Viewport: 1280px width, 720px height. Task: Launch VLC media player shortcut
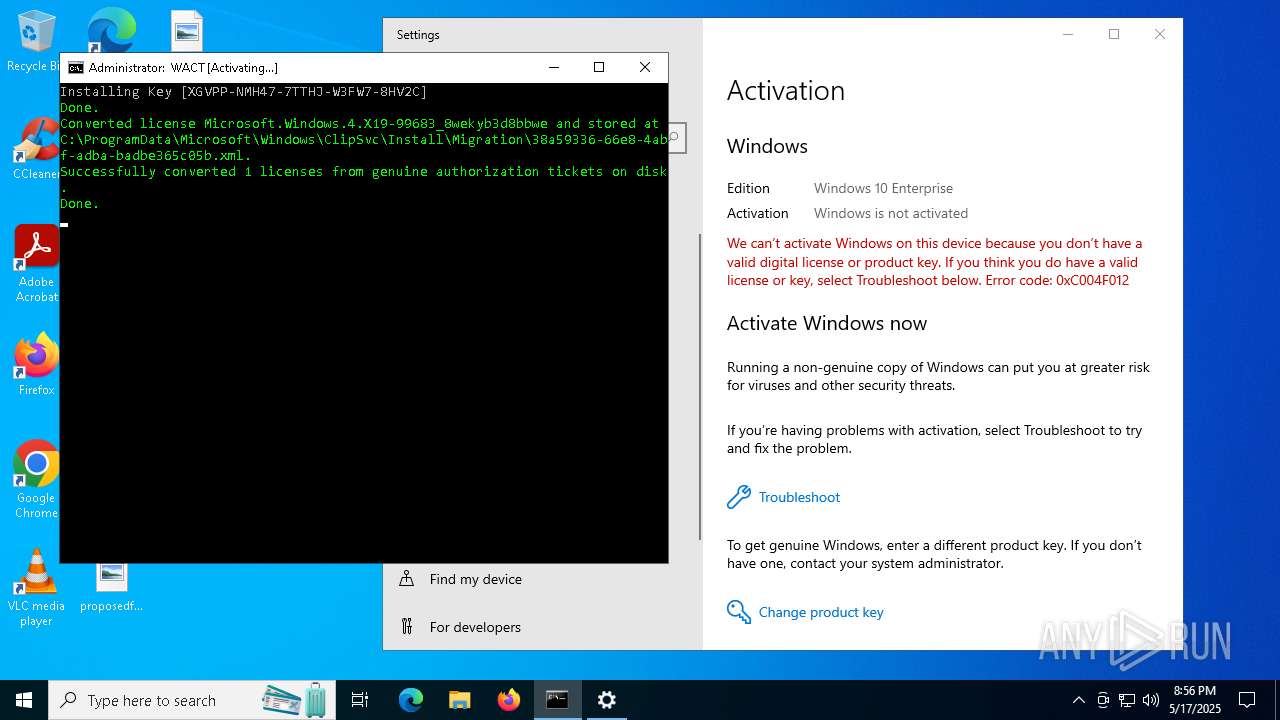(x=36, y=587)
